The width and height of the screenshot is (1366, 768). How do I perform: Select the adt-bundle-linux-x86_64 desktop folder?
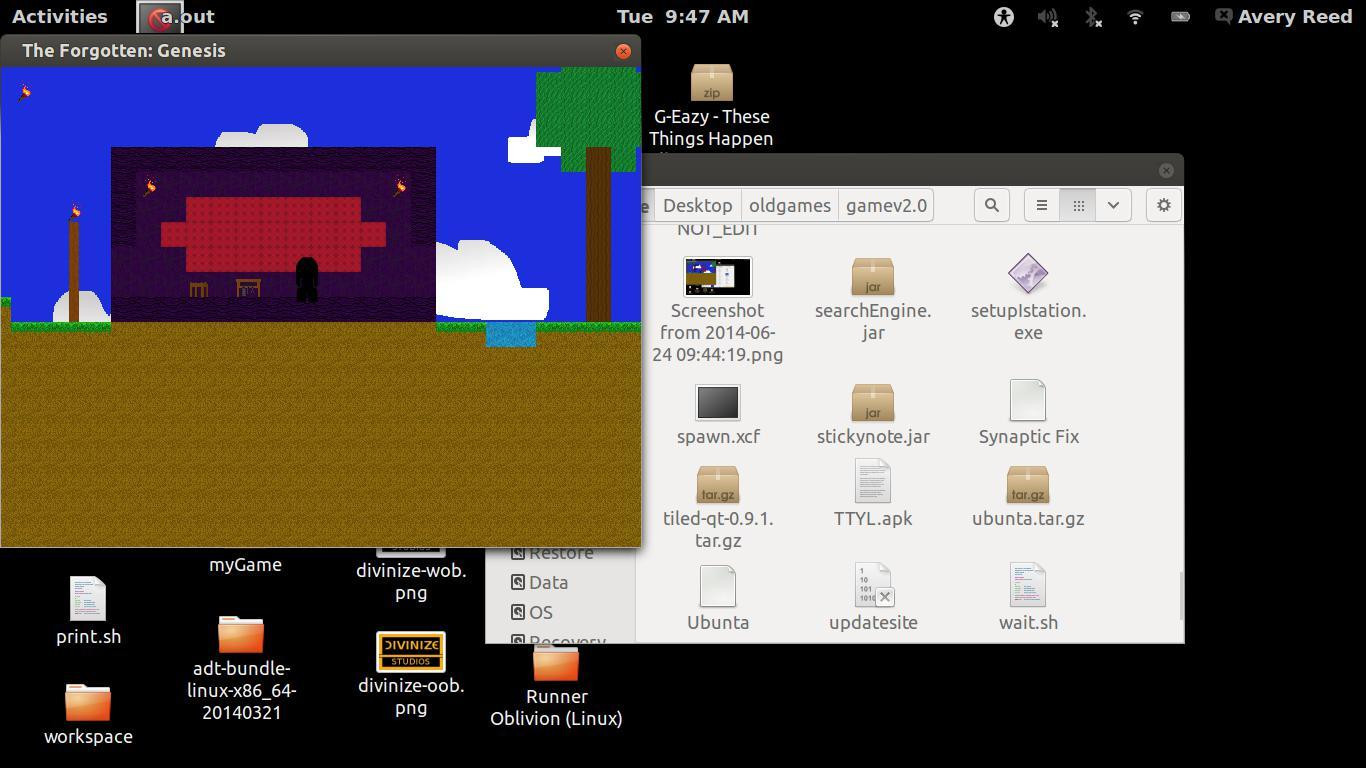[241, 668]
